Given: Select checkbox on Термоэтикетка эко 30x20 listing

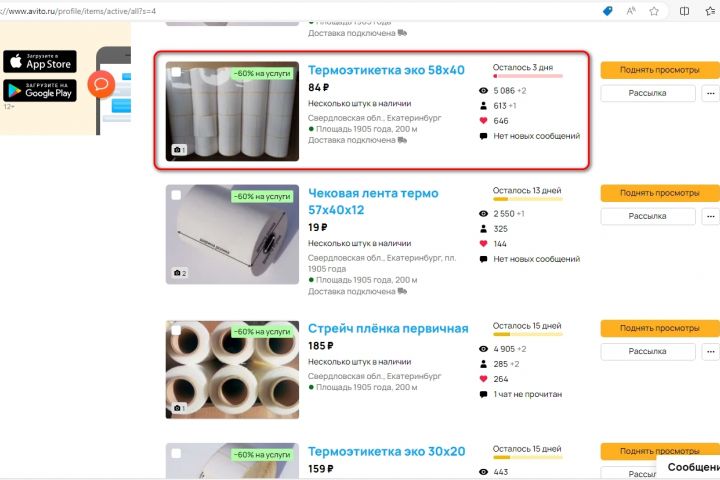Looking at the screenshot, I should (176, 453).
